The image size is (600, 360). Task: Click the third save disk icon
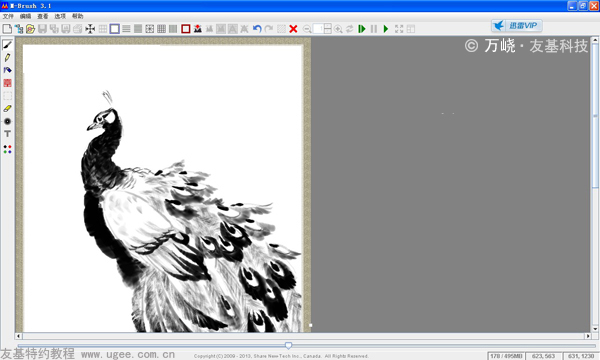[x=66, y=29]
